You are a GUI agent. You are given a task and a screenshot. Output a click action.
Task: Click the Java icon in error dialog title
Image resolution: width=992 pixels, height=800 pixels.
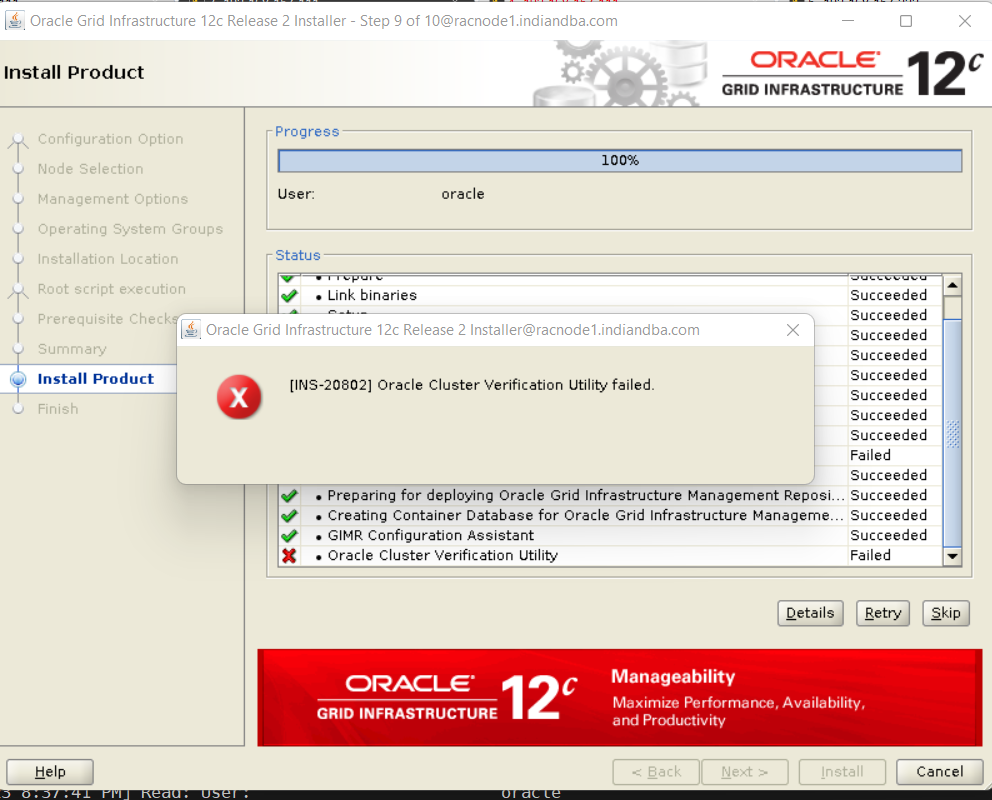click(191, 329)
